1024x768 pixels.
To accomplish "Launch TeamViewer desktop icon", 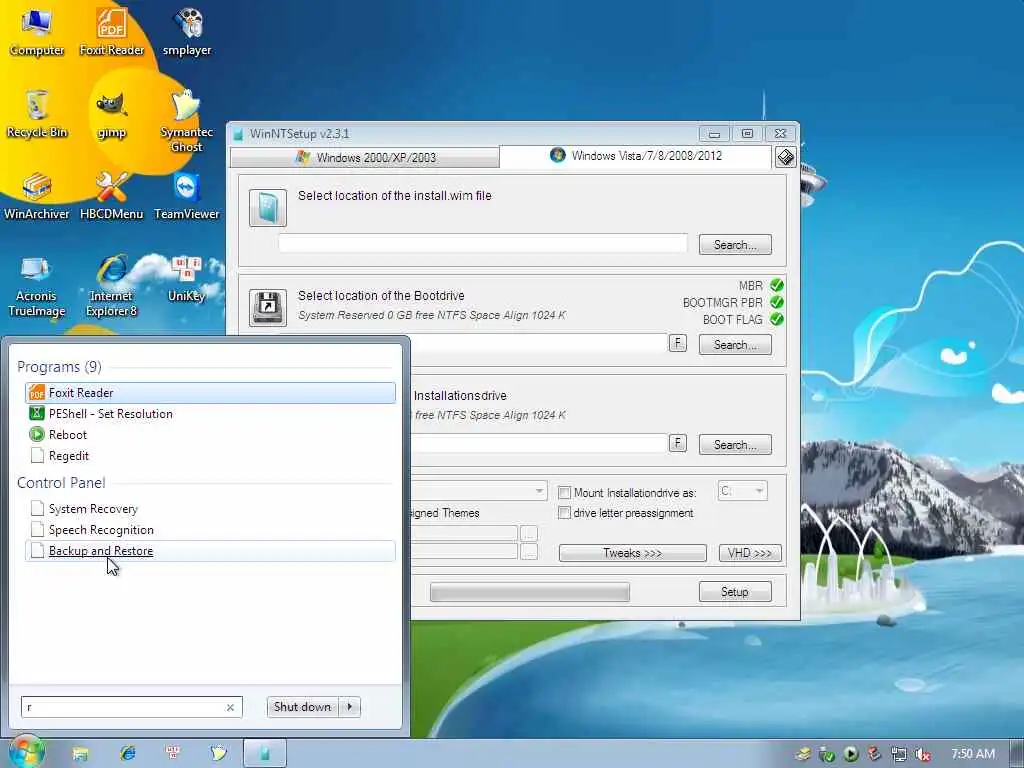I will [187, 196].
